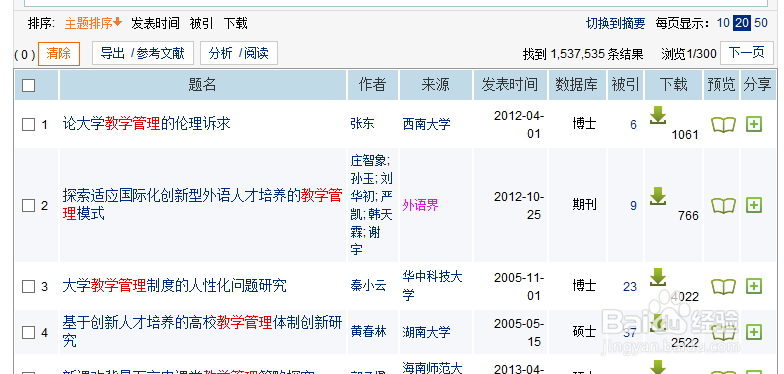The image size is (784, 374).
Task: Click the 作者 column header
Action: [x=372, y=85]
